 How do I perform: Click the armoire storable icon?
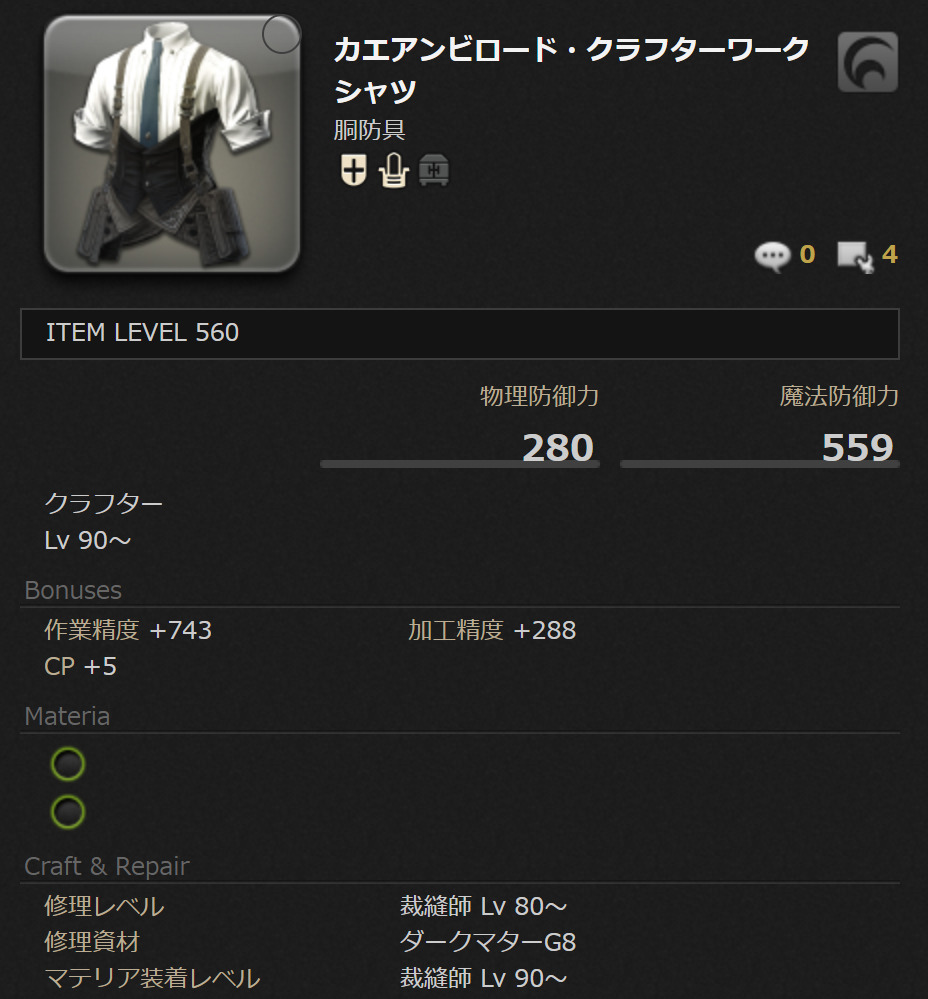click(394, 170)
